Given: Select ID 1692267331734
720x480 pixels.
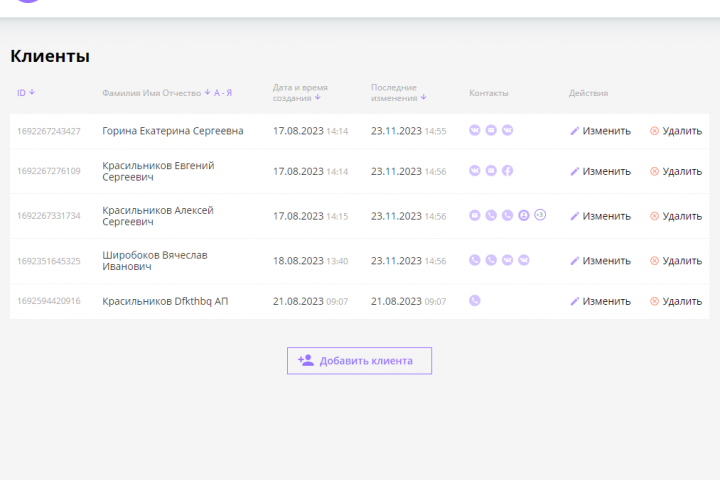Looking at the screenshot, I should point(49,216).
